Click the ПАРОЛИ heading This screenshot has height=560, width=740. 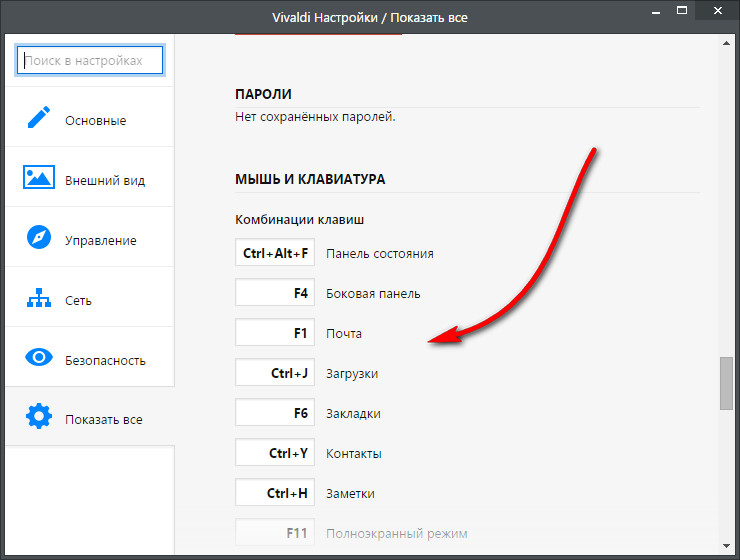coord(263,94)
